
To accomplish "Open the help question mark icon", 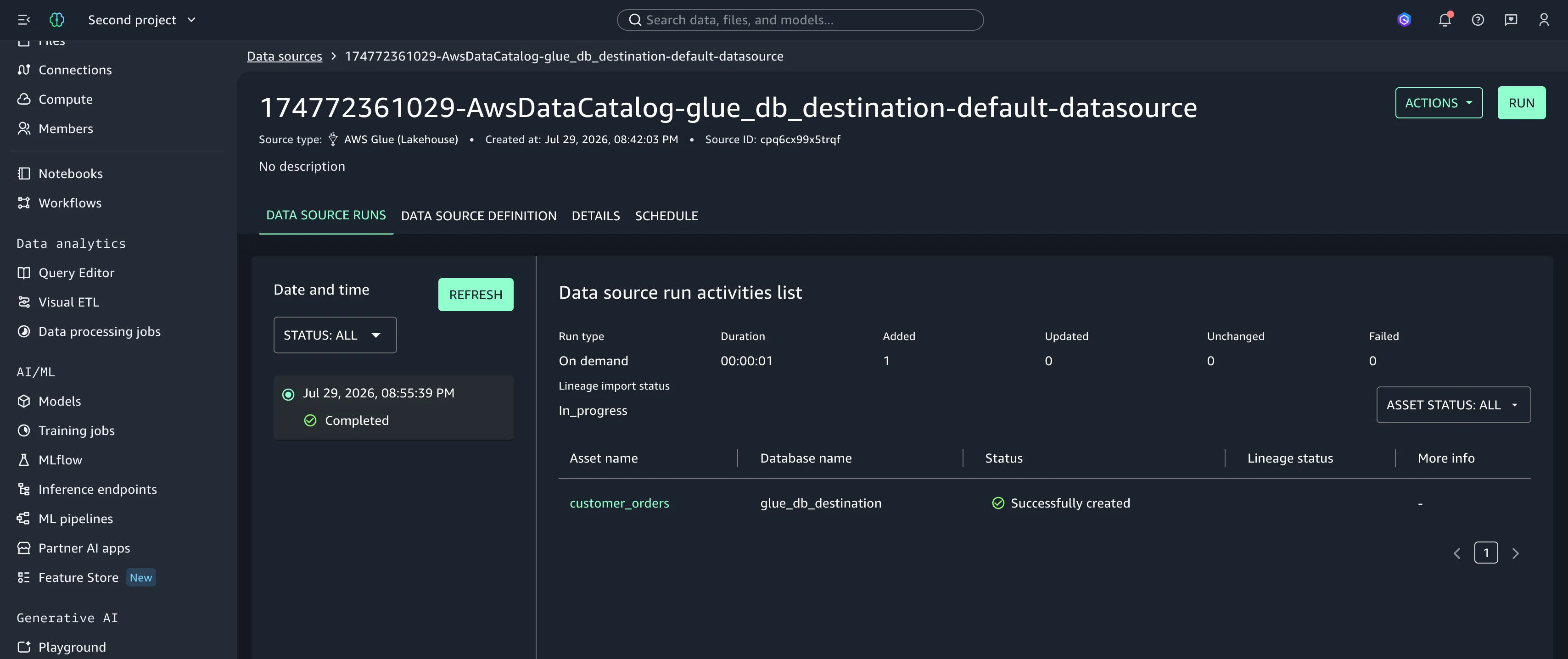I will (x=1478, y=20).
